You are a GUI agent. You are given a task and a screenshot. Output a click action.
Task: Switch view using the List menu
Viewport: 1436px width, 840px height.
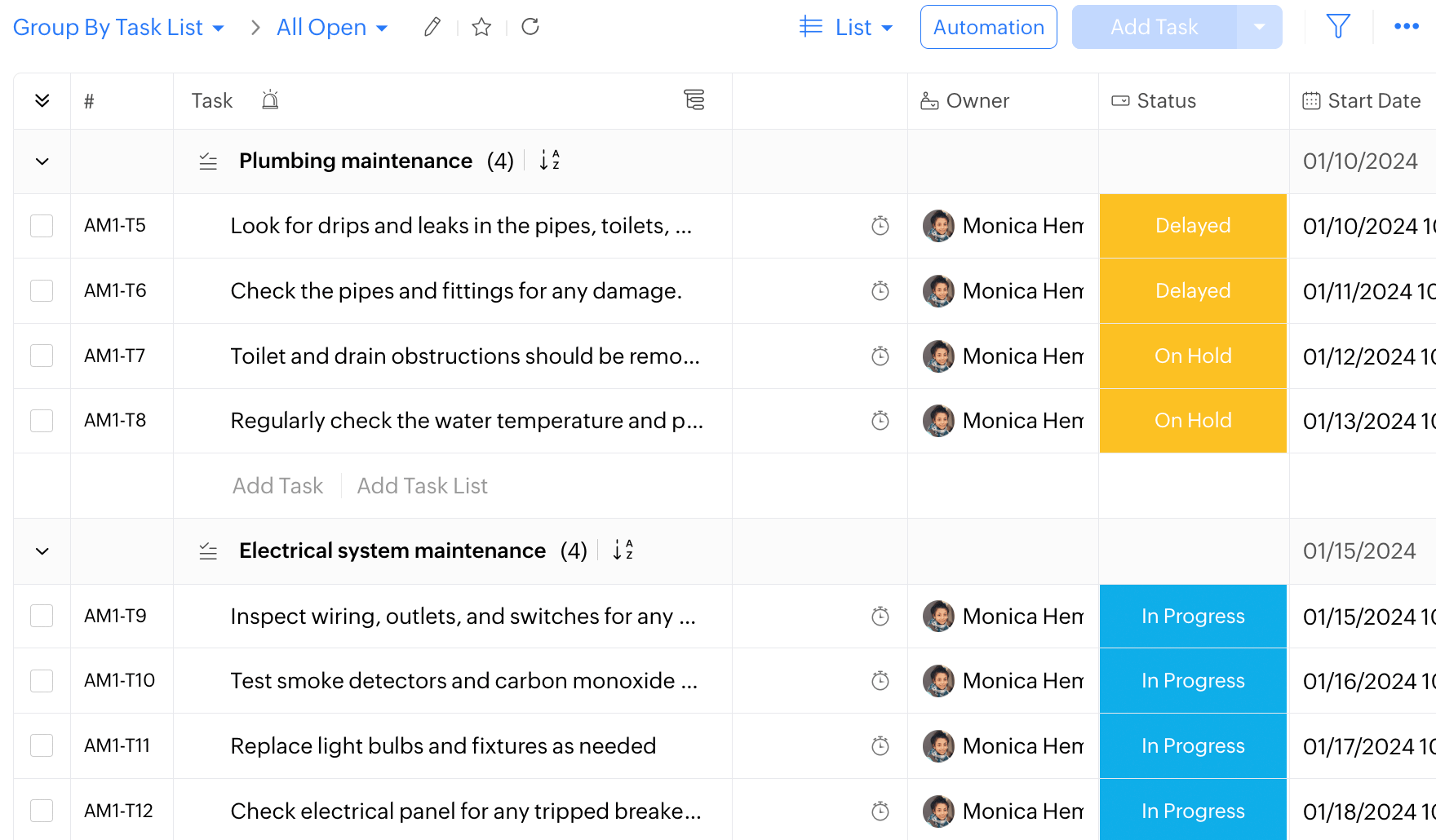(846, 28)
